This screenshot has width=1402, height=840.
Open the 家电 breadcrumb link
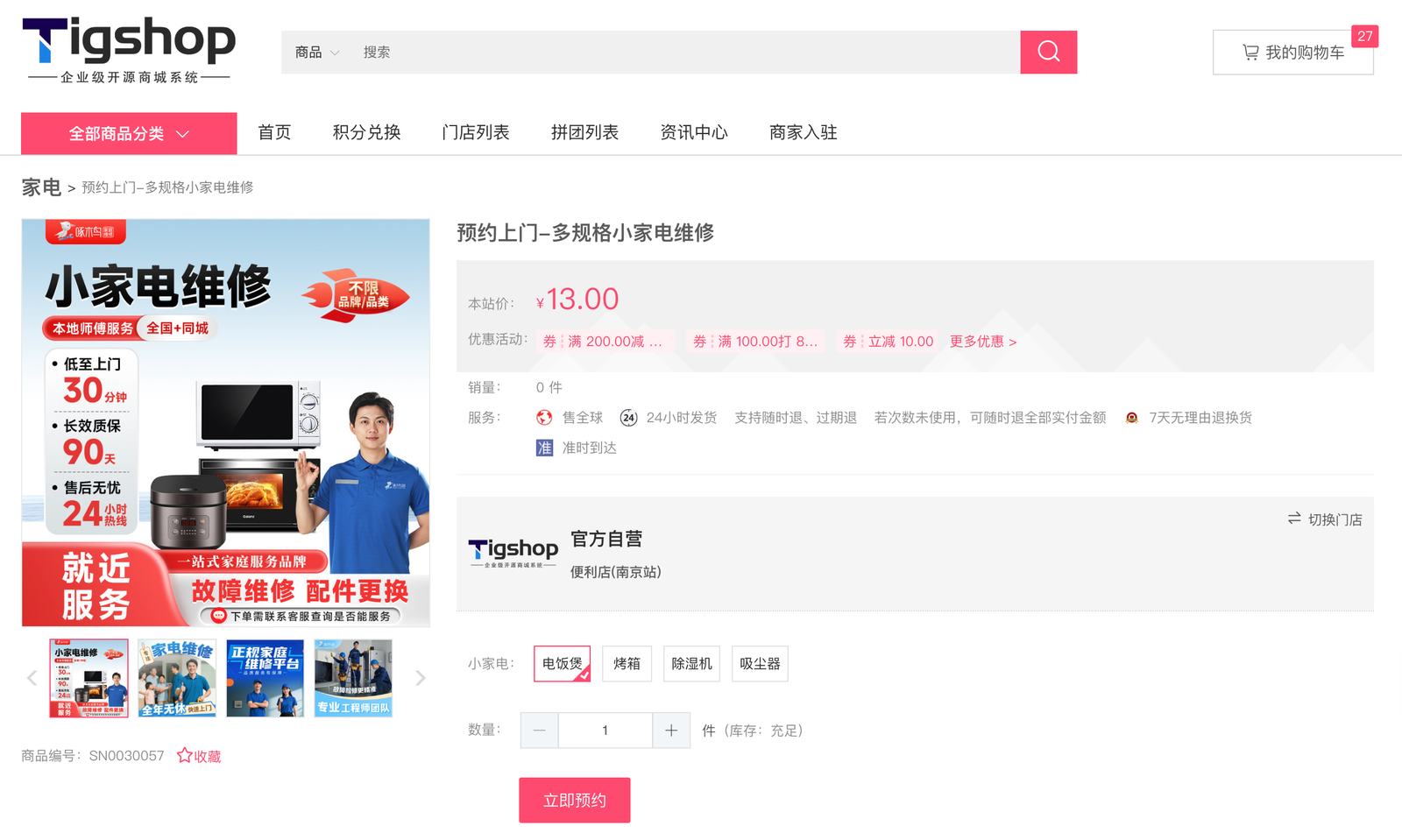tap(41, 187)
